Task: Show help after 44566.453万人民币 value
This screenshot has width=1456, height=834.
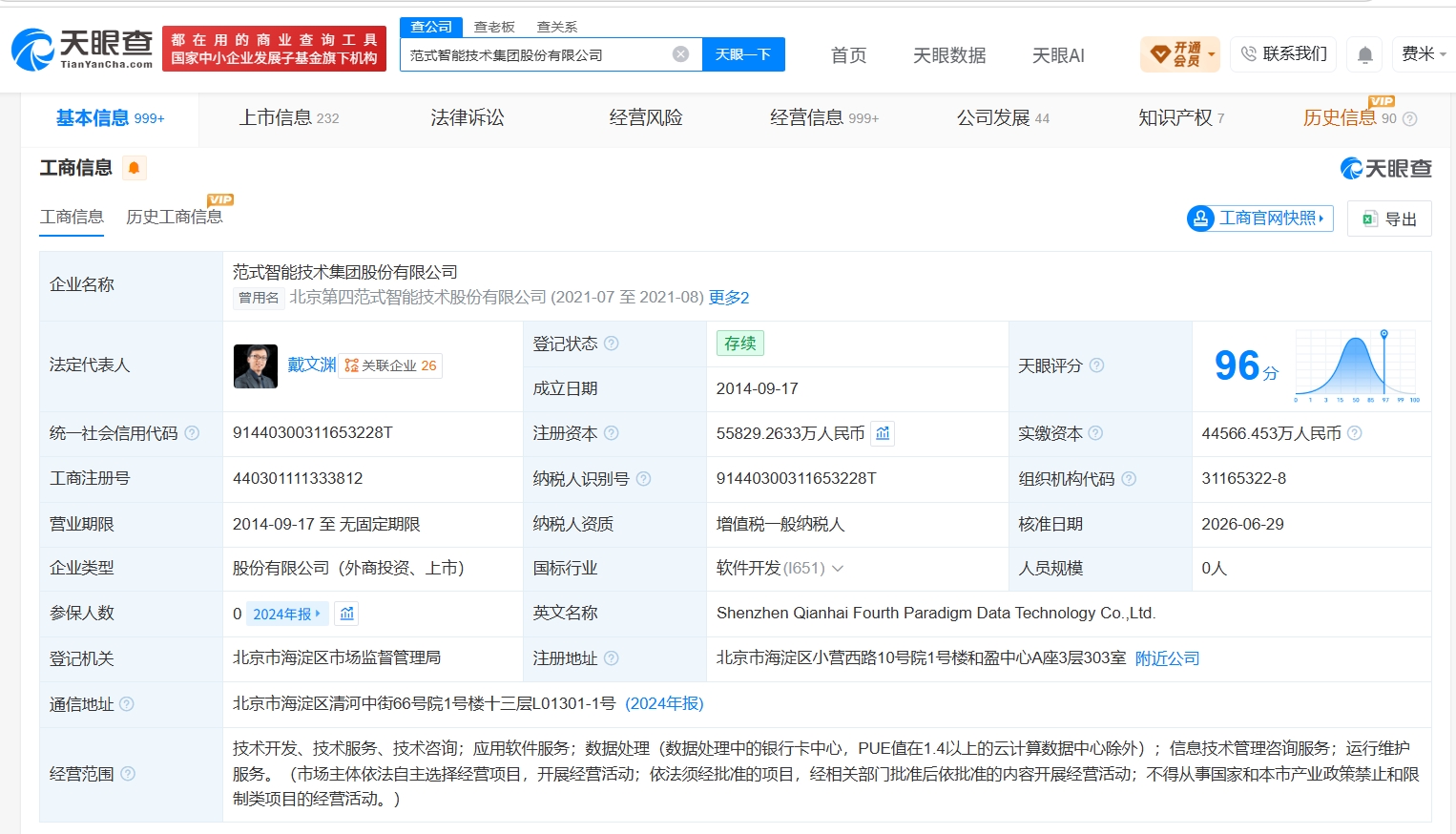Action: point(1354,433)
